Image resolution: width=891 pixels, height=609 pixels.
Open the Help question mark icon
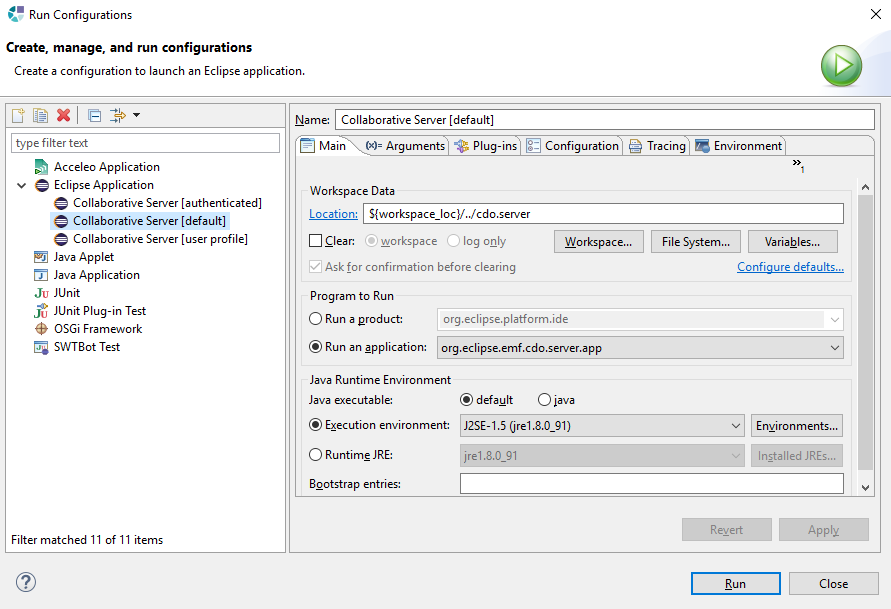(x=26, y=583)
